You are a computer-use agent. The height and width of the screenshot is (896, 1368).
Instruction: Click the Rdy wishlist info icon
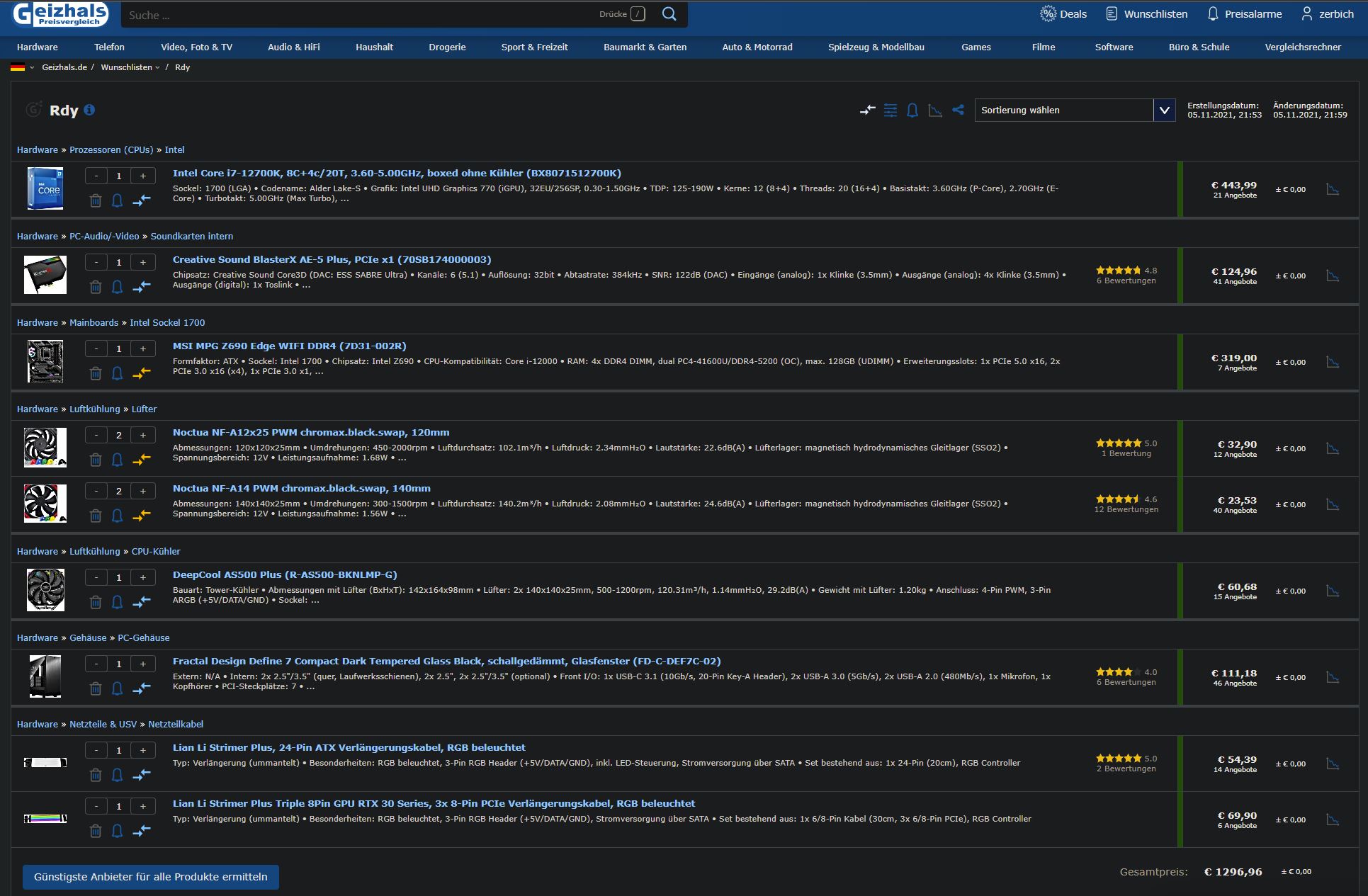(x=89, y=110)
